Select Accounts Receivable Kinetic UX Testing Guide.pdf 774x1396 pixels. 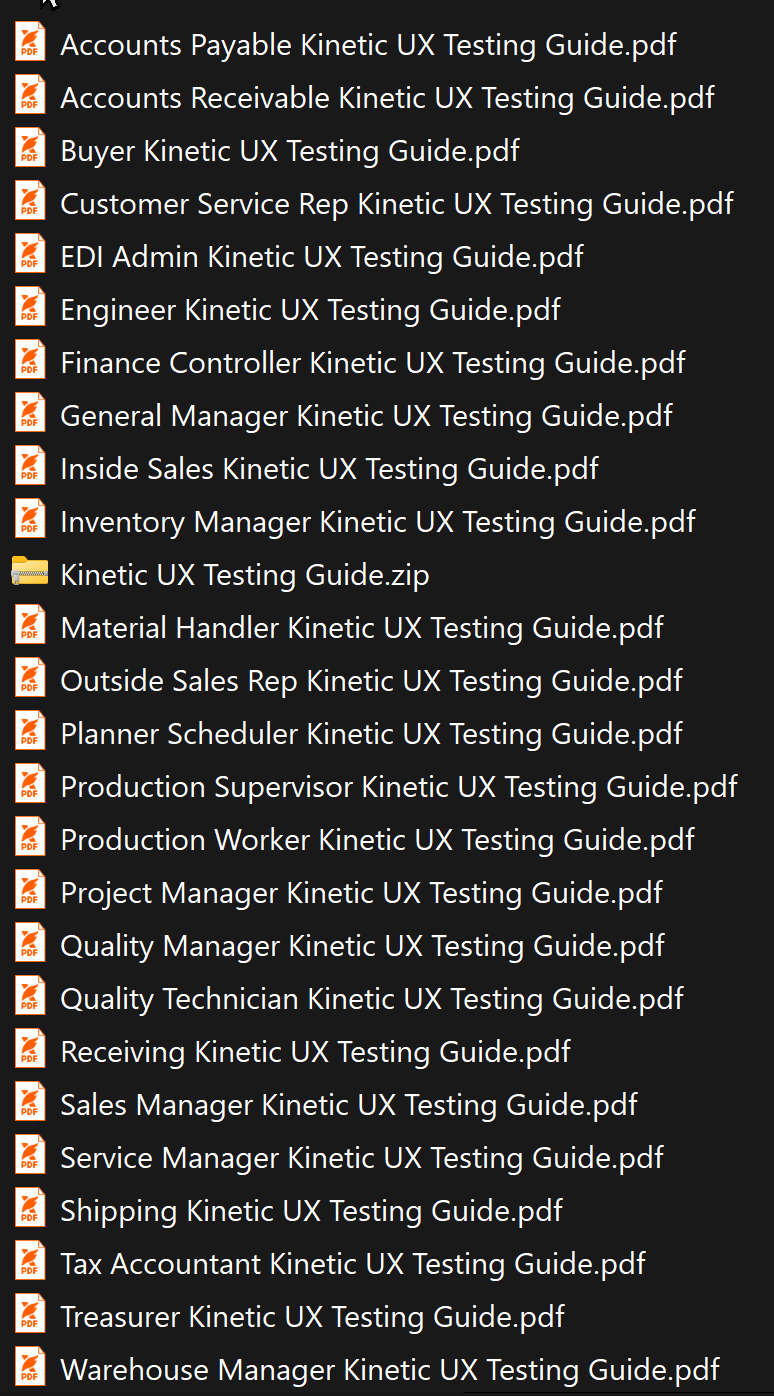387,97
